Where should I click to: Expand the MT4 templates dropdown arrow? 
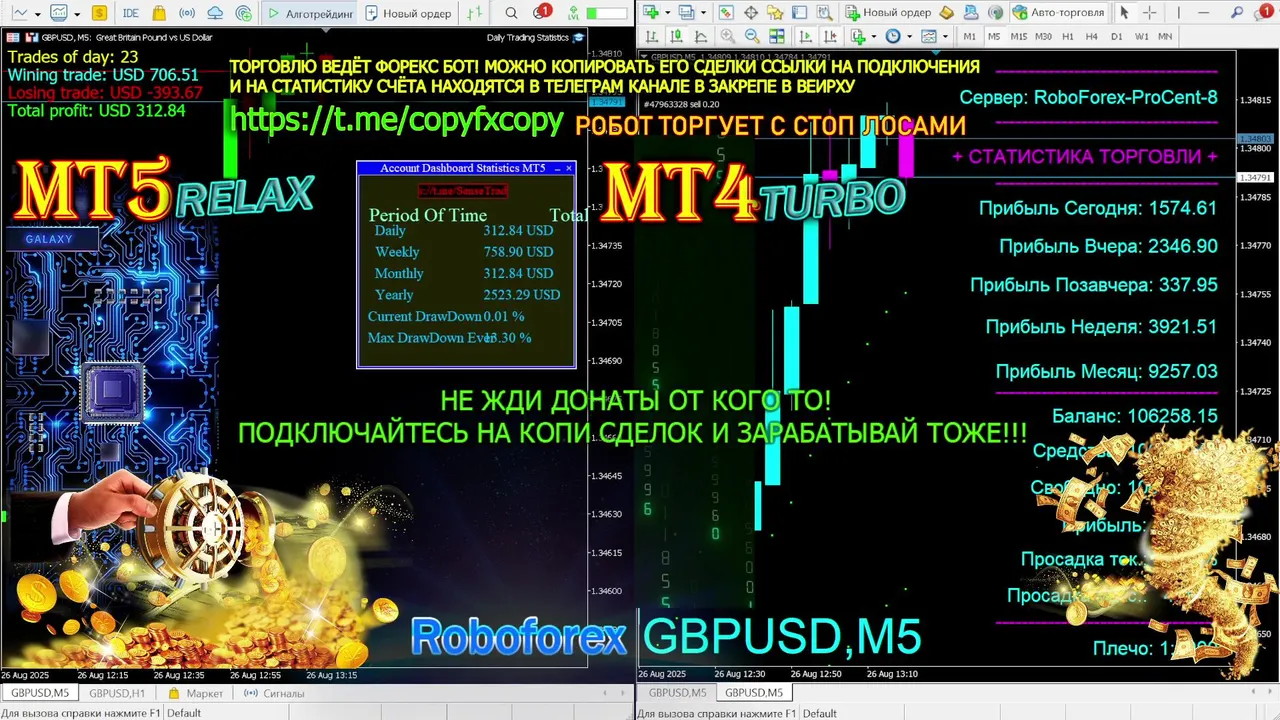click(945, 36)
